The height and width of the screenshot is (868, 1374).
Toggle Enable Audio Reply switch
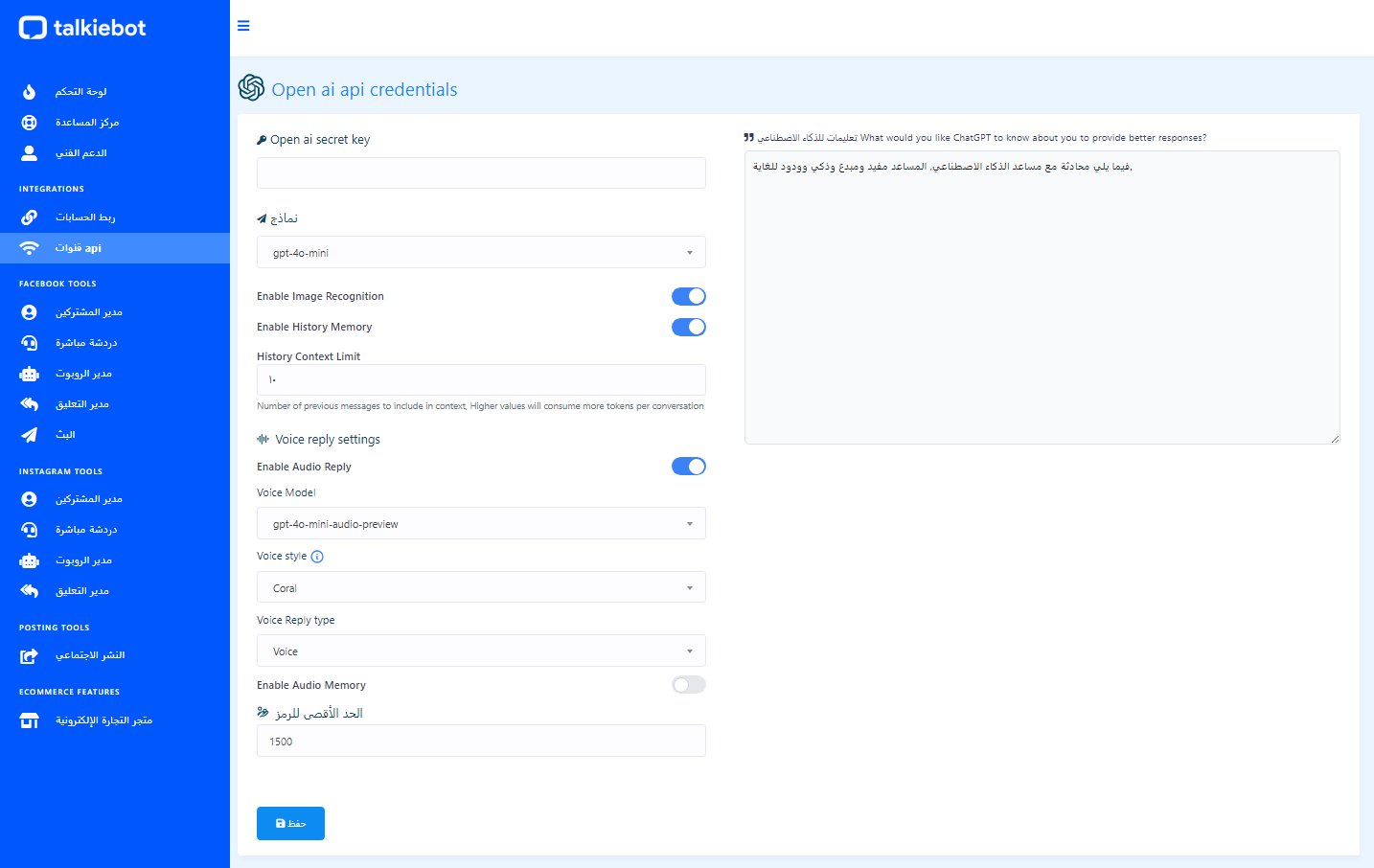[x=688, y=467]
